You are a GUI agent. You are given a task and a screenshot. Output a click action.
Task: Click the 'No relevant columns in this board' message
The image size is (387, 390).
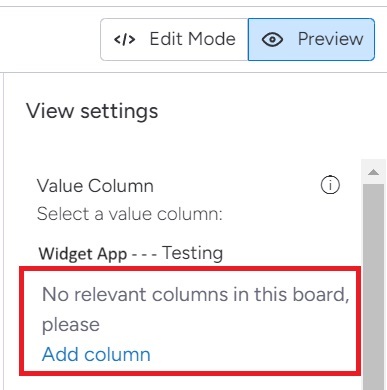click(196, 295)
